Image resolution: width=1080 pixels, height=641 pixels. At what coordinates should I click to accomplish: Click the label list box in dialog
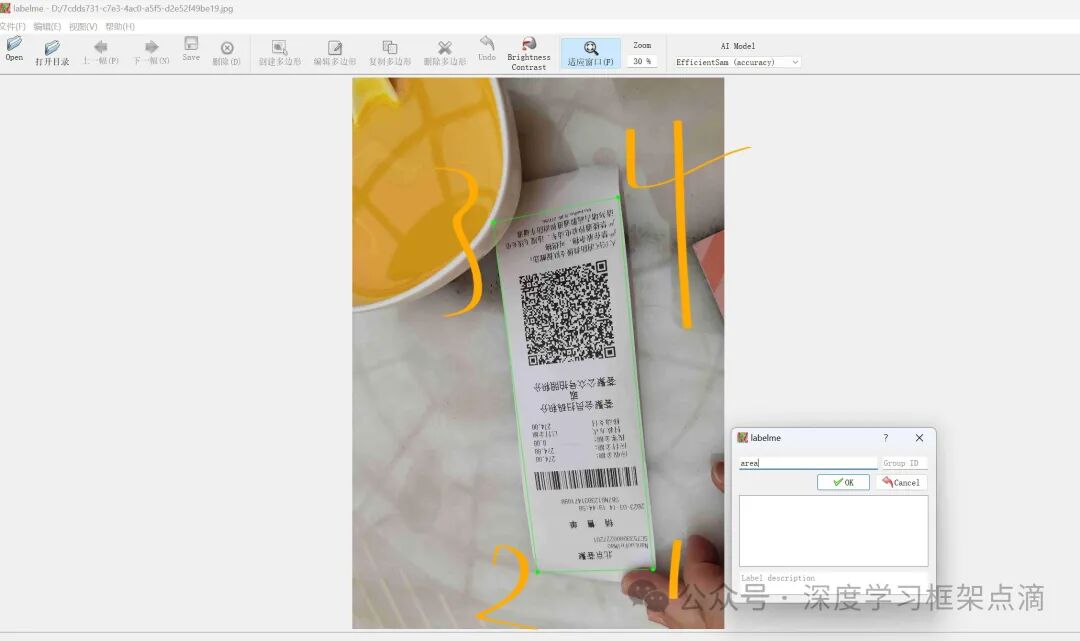pyautogui.click(x=833, y=531)
